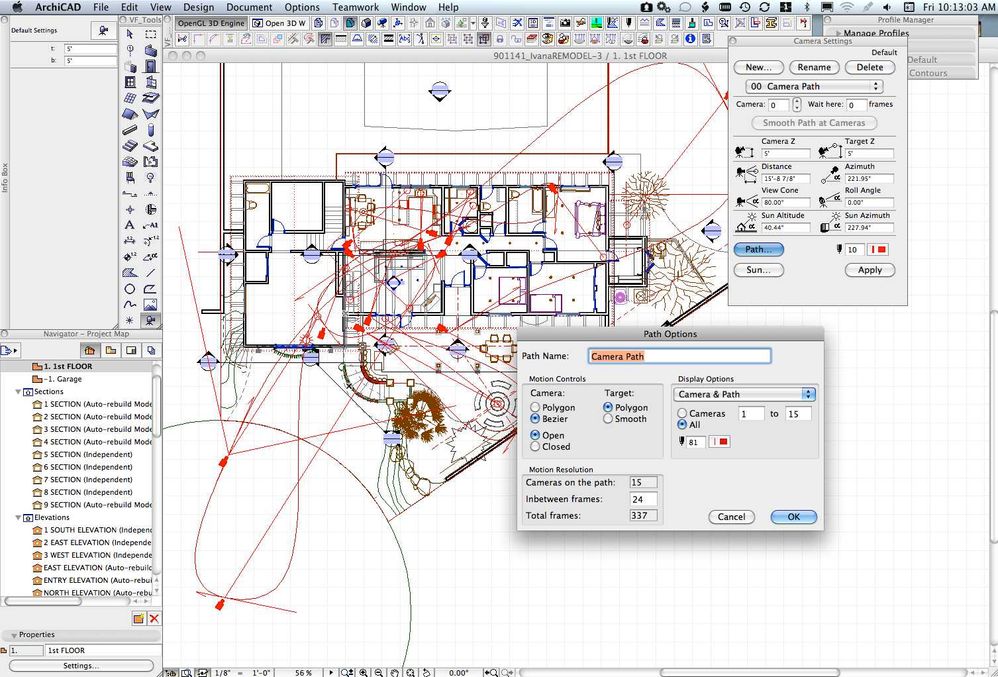998x677 pixels.
Task: Open the Design menu
Action: [x=199, y=7]
